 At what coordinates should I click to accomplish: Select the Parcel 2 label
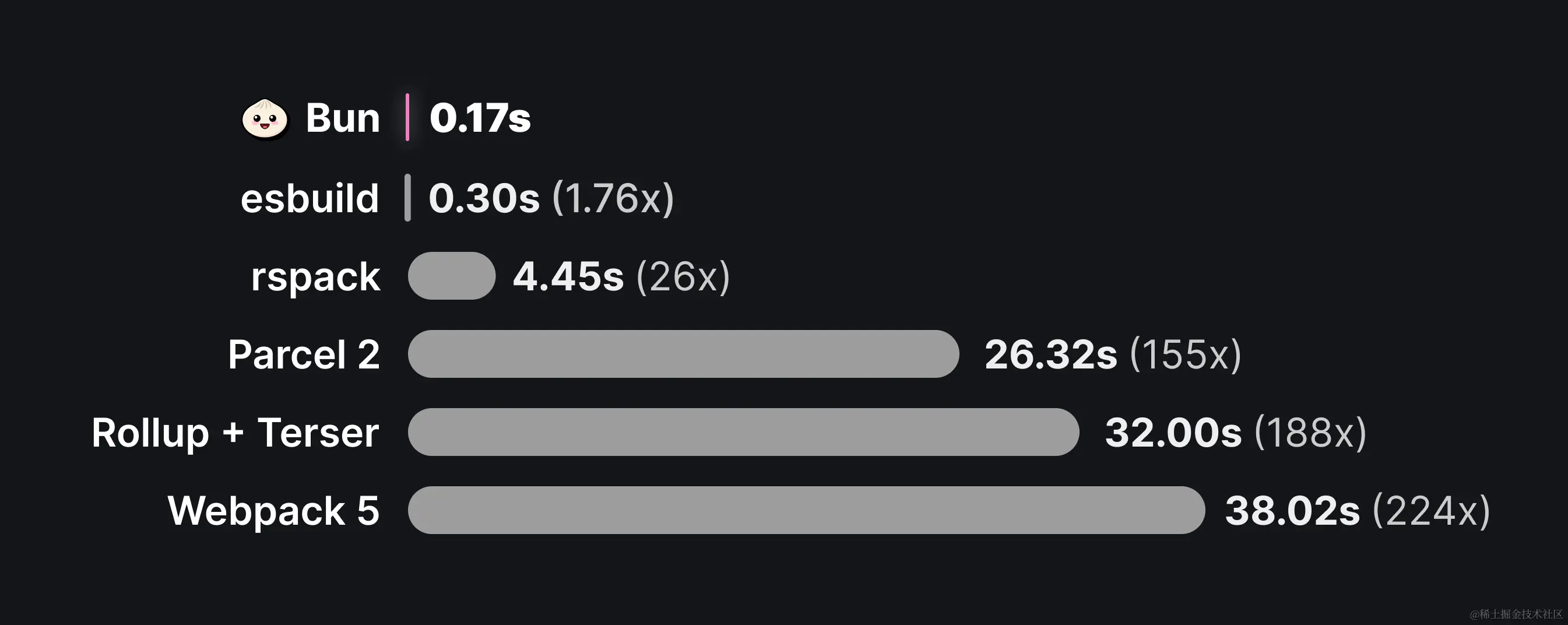click(304, 354)
